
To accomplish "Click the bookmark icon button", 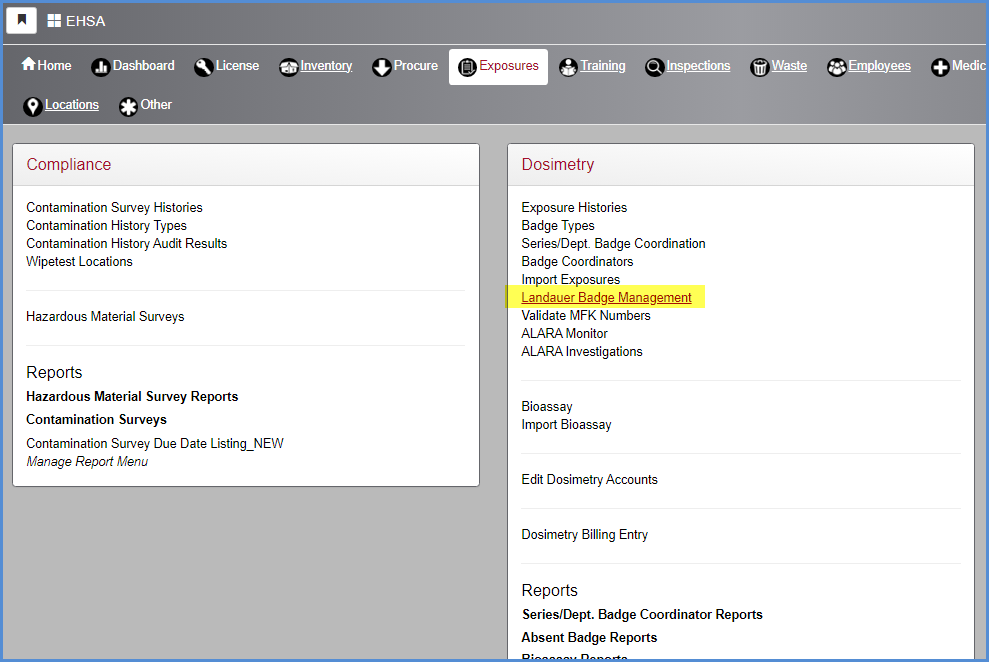I will pos(21,20).
